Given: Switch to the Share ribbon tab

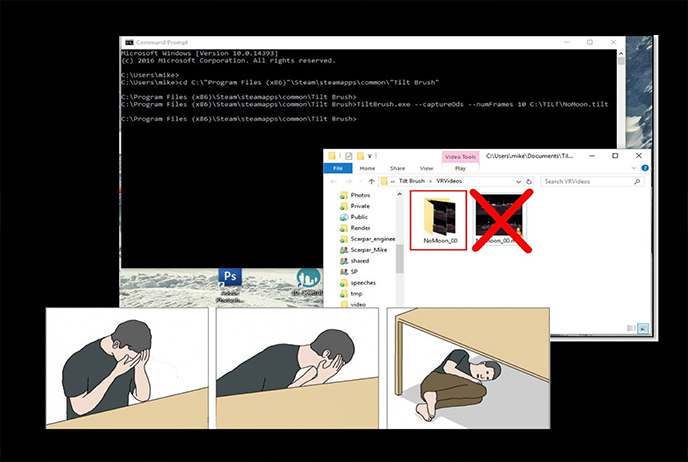Looking at the screenshot, I should click(397, 168).
